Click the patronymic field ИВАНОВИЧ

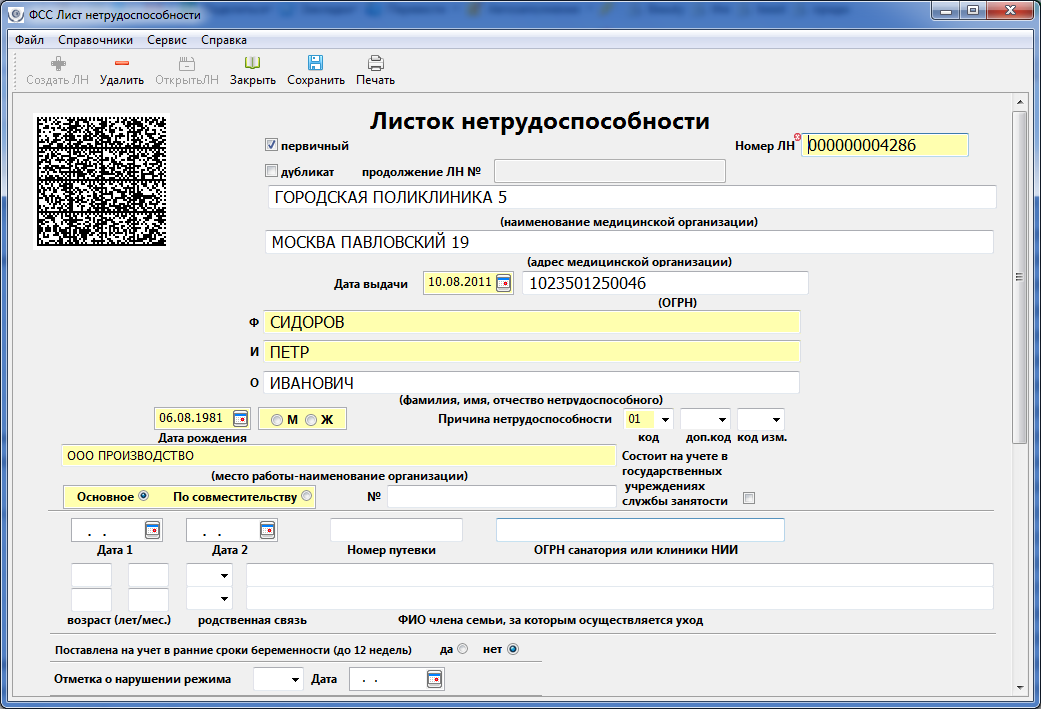[x=532, y=382]
